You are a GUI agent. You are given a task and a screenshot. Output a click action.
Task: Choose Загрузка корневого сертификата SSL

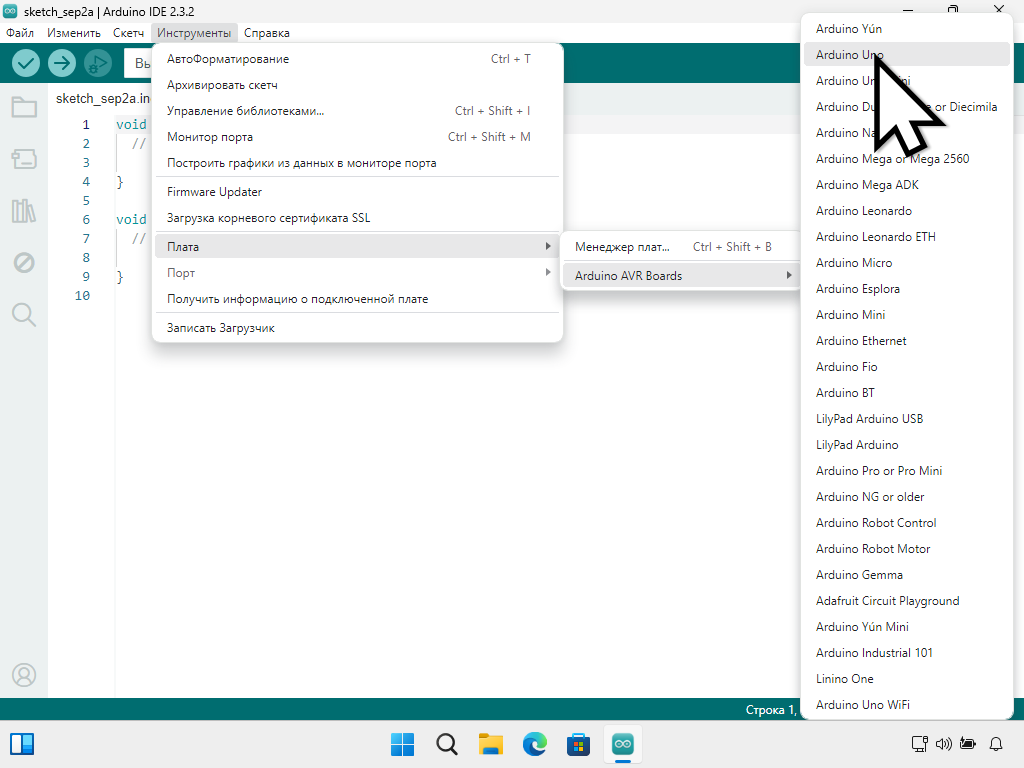(x=357, y=218)
